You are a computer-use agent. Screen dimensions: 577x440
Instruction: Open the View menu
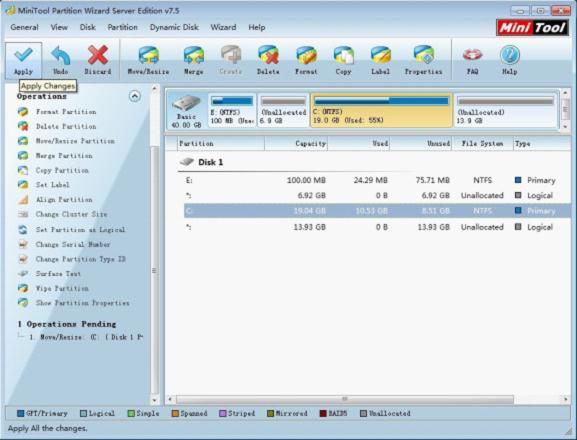pyautogui.click(x=59, y=27)
